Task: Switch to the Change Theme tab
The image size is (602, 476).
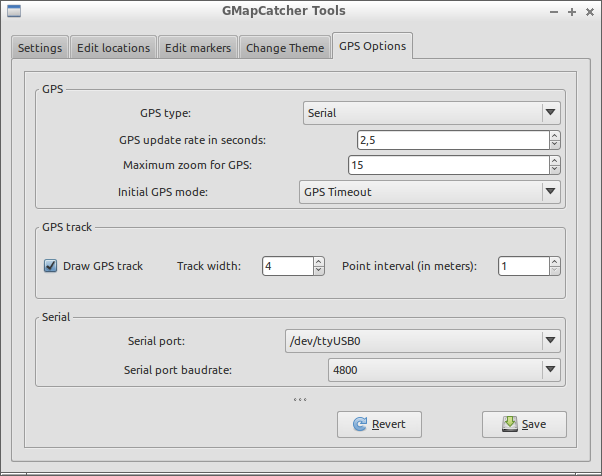Action: click(285, 48)
